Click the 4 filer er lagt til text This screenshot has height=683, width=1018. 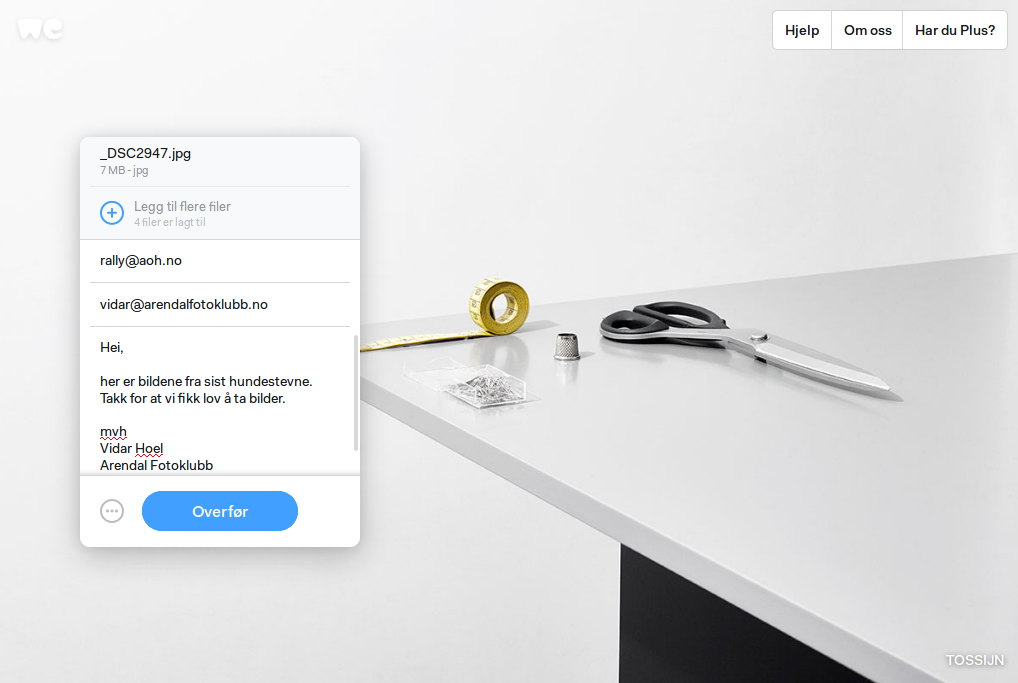169,222
